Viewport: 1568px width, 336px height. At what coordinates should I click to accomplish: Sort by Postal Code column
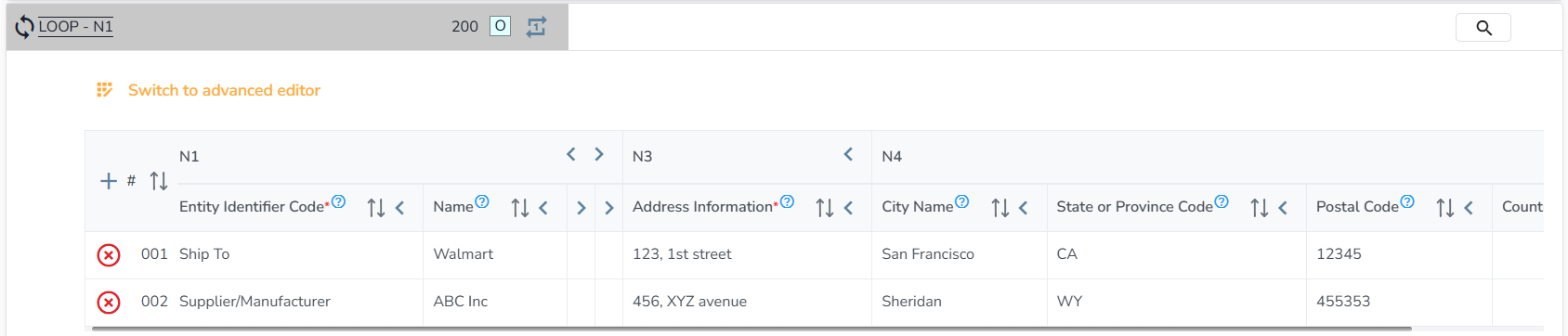pos(1444,208)
